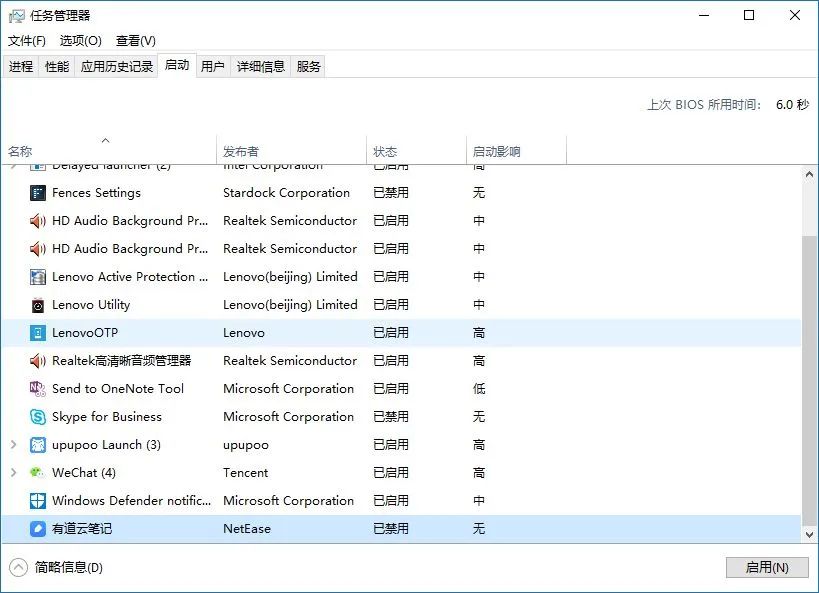Expand the WeChat startup group
819x593 pixels.
(13, 473)
